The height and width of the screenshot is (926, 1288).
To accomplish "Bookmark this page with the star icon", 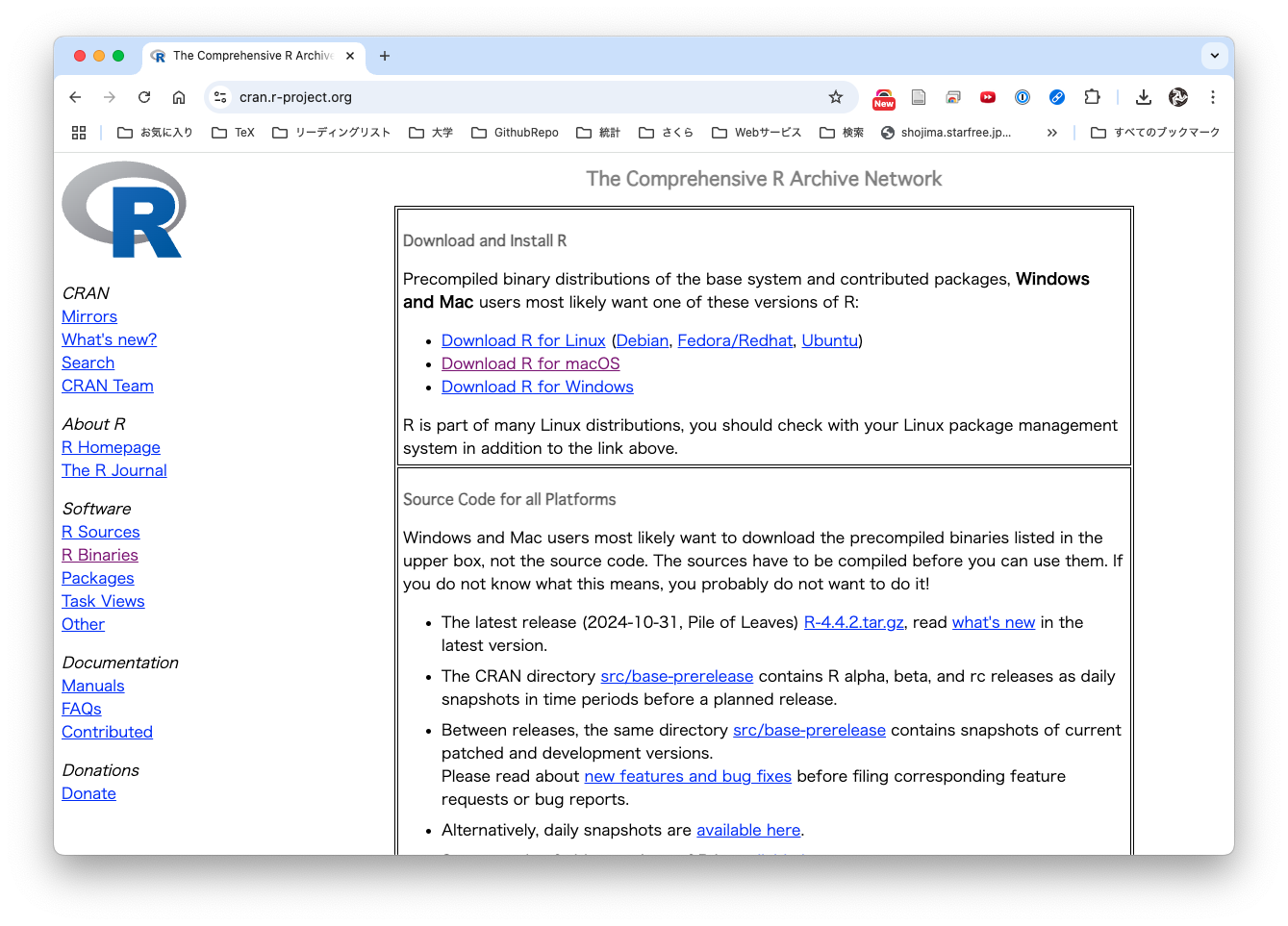I will [835, 97].
